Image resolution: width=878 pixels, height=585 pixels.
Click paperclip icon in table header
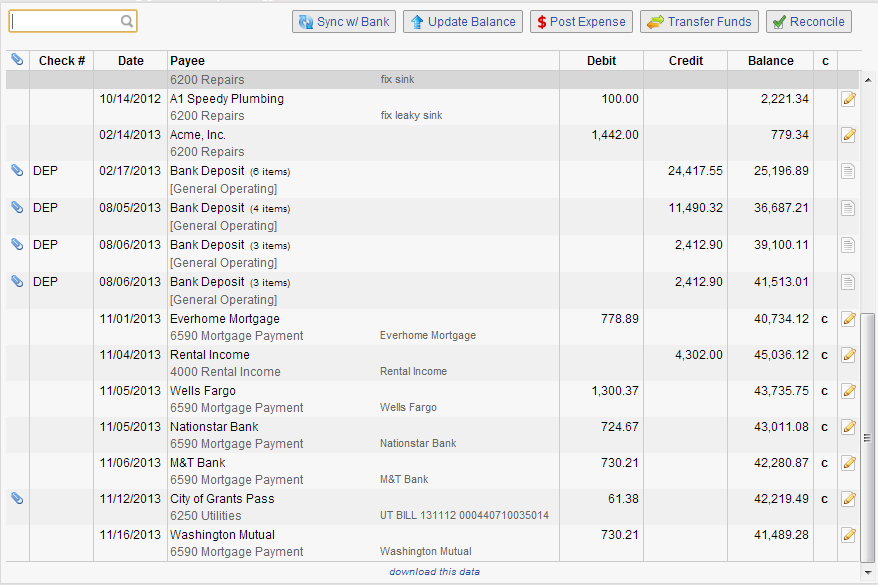(17, 60)
